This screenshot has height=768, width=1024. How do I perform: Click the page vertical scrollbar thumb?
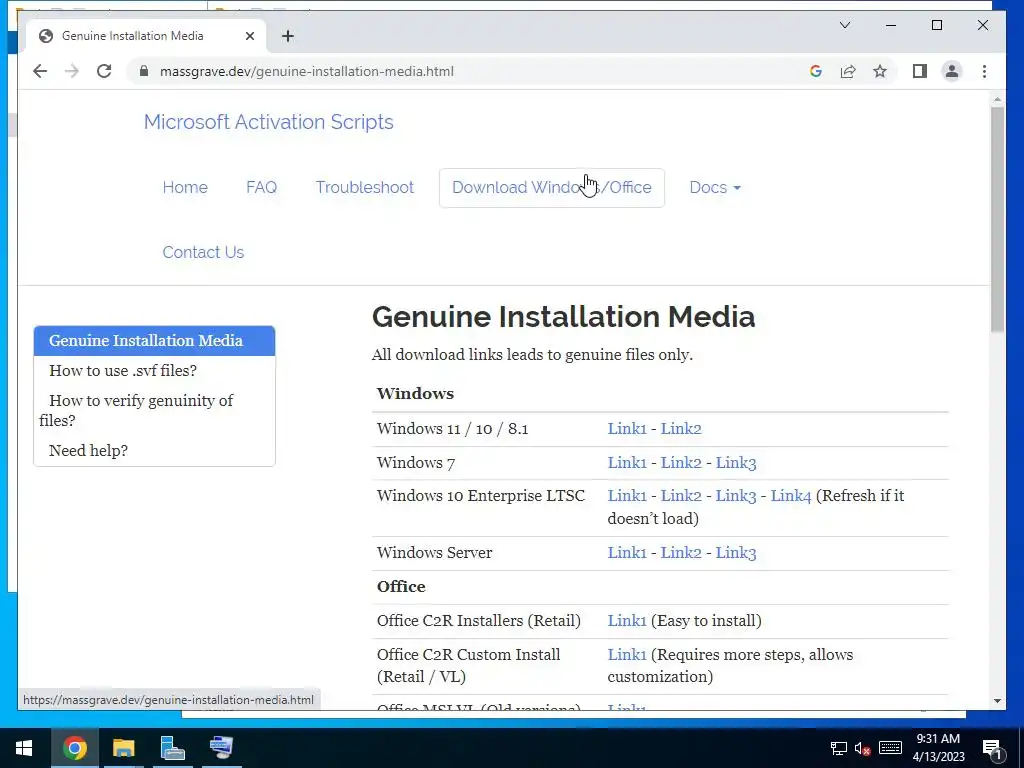pos(997,219)
